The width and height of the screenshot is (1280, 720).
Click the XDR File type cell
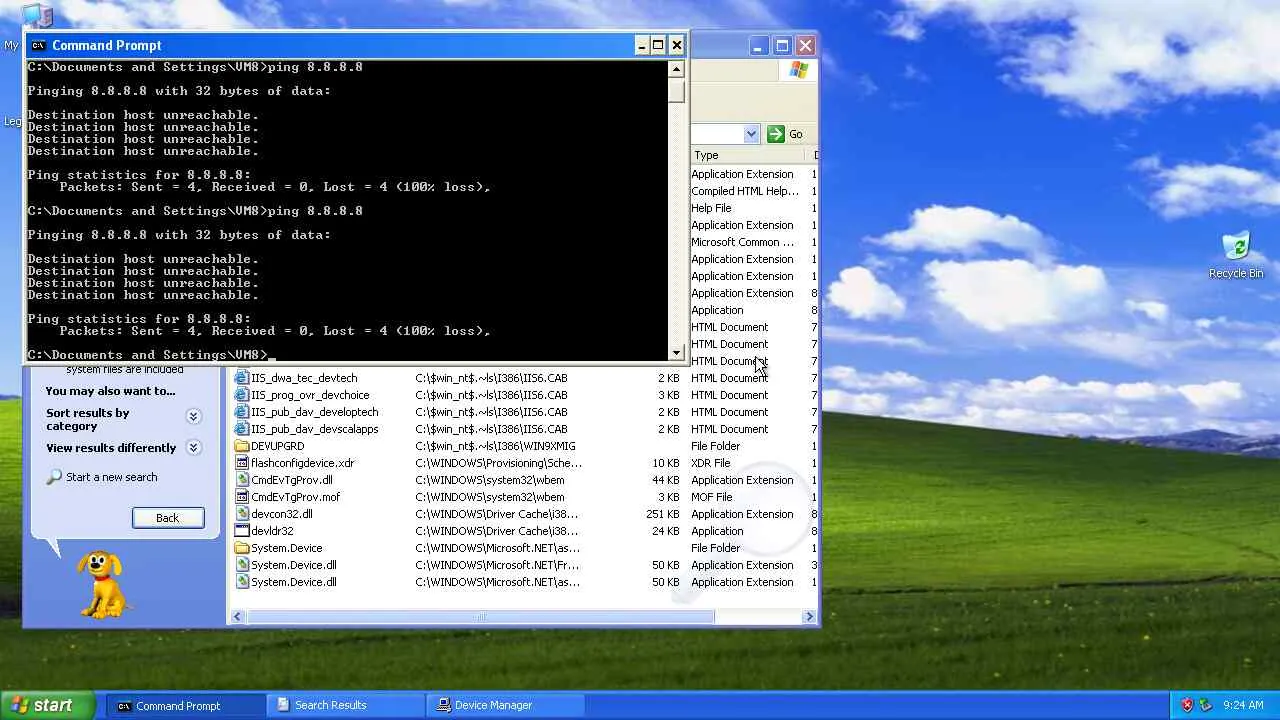(711, 463)
